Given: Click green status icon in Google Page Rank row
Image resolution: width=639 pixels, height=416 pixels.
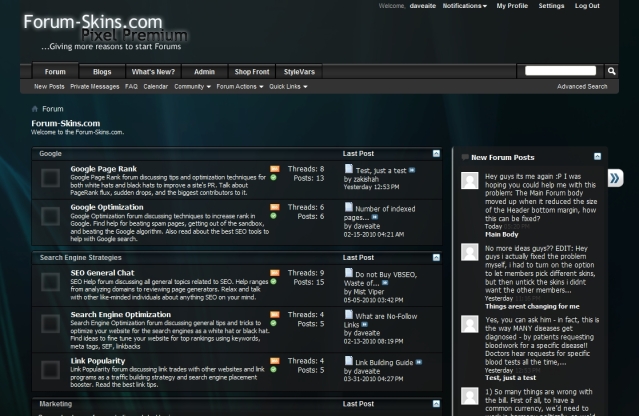Looking at the screenshot, I should 273,178.
